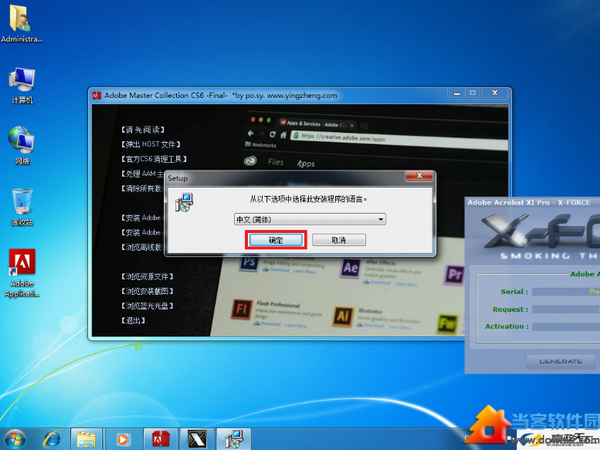Click the 取消 button in Setup dialog

tap(339, 240)
